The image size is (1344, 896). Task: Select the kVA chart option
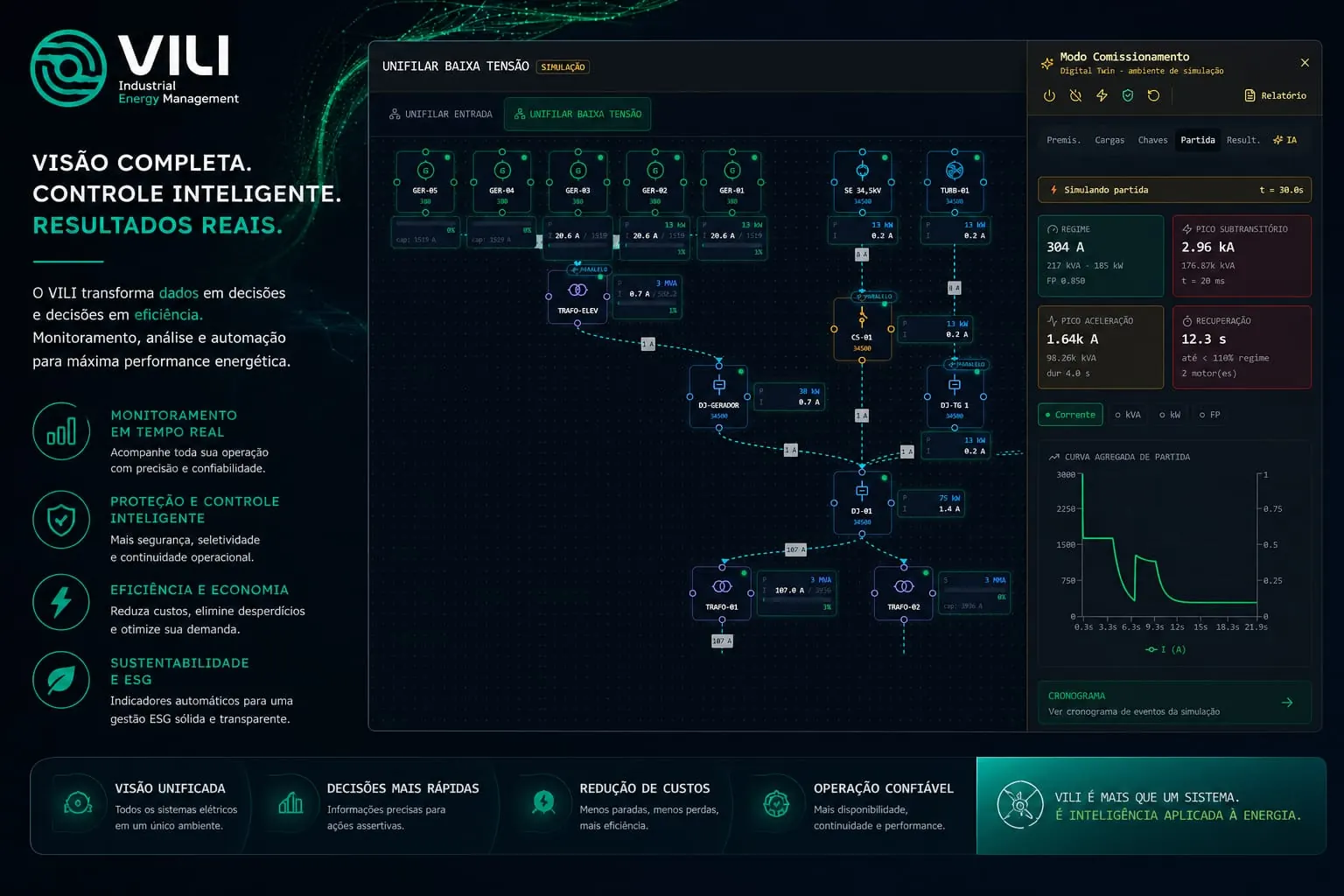pyautogui.click(x=1128, y=415)
